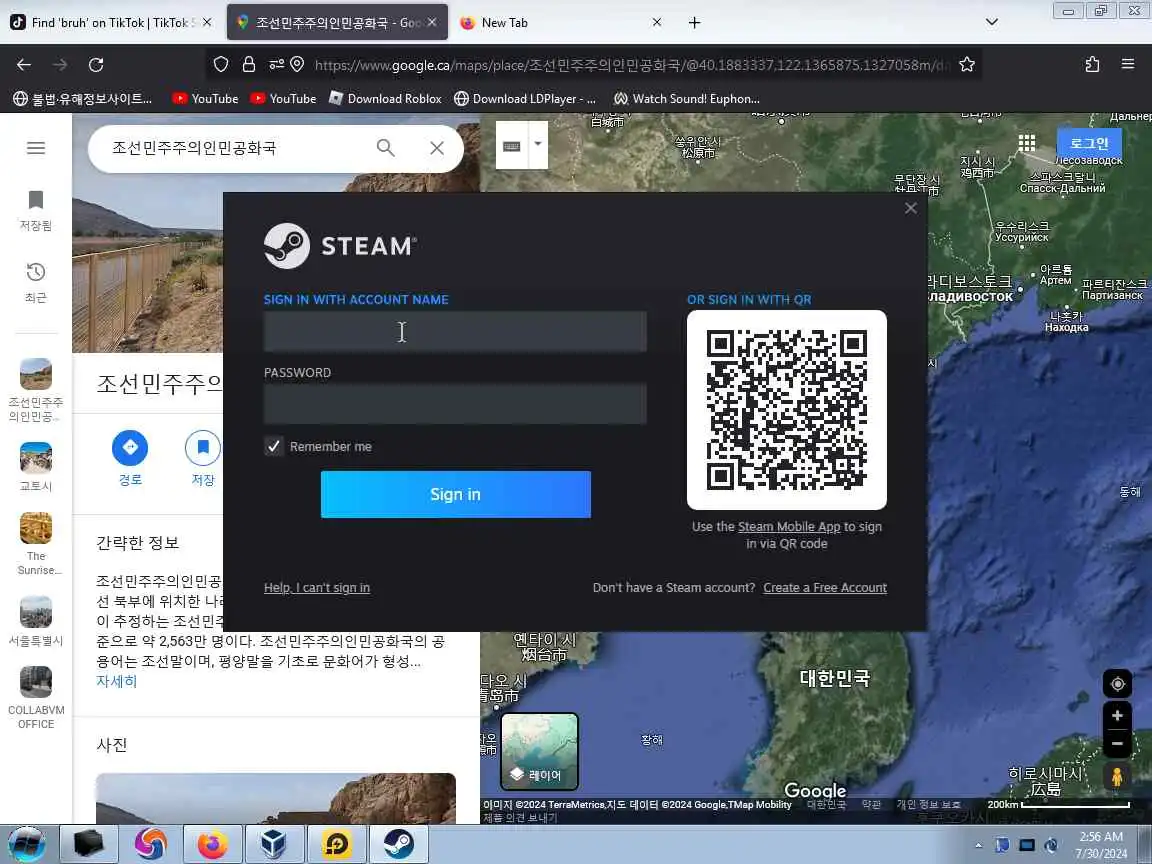Image resolution: width=1152 pixels, height=864 pixels.
Task: Open Download Roblox bookmark
Action: [x=385, y=98]
